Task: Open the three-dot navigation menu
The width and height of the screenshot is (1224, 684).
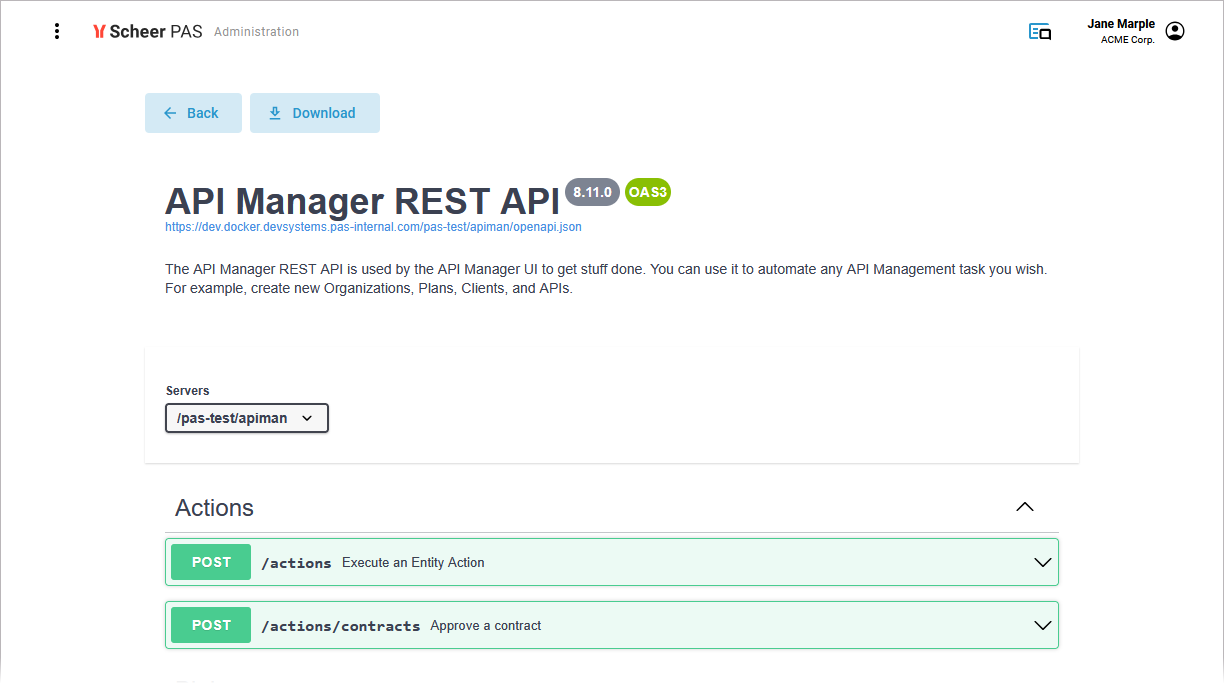Action: tap(57, 32)
